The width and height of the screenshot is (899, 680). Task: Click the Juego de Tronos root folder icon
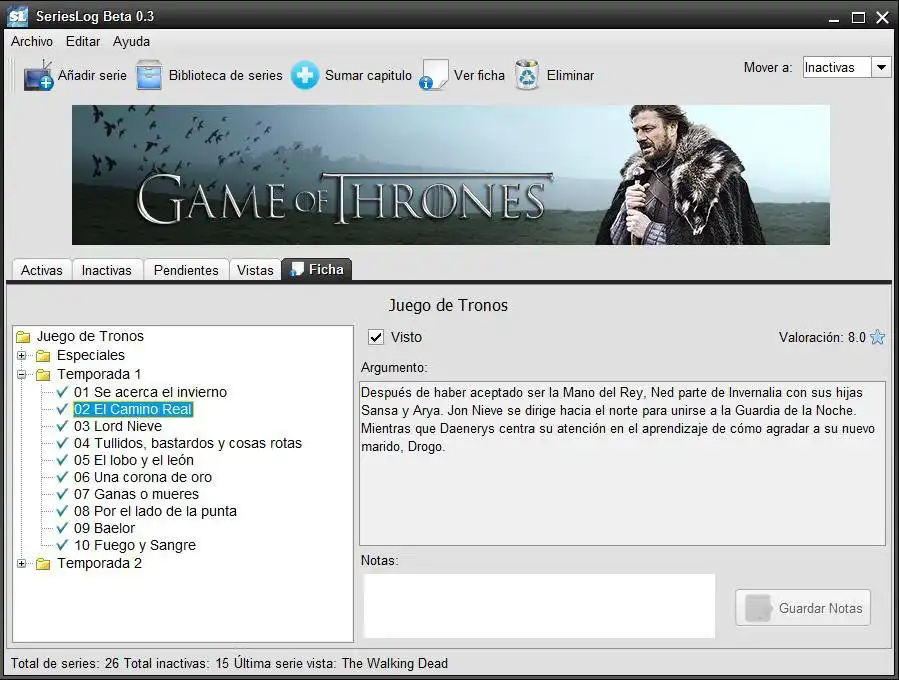(24, 337)
